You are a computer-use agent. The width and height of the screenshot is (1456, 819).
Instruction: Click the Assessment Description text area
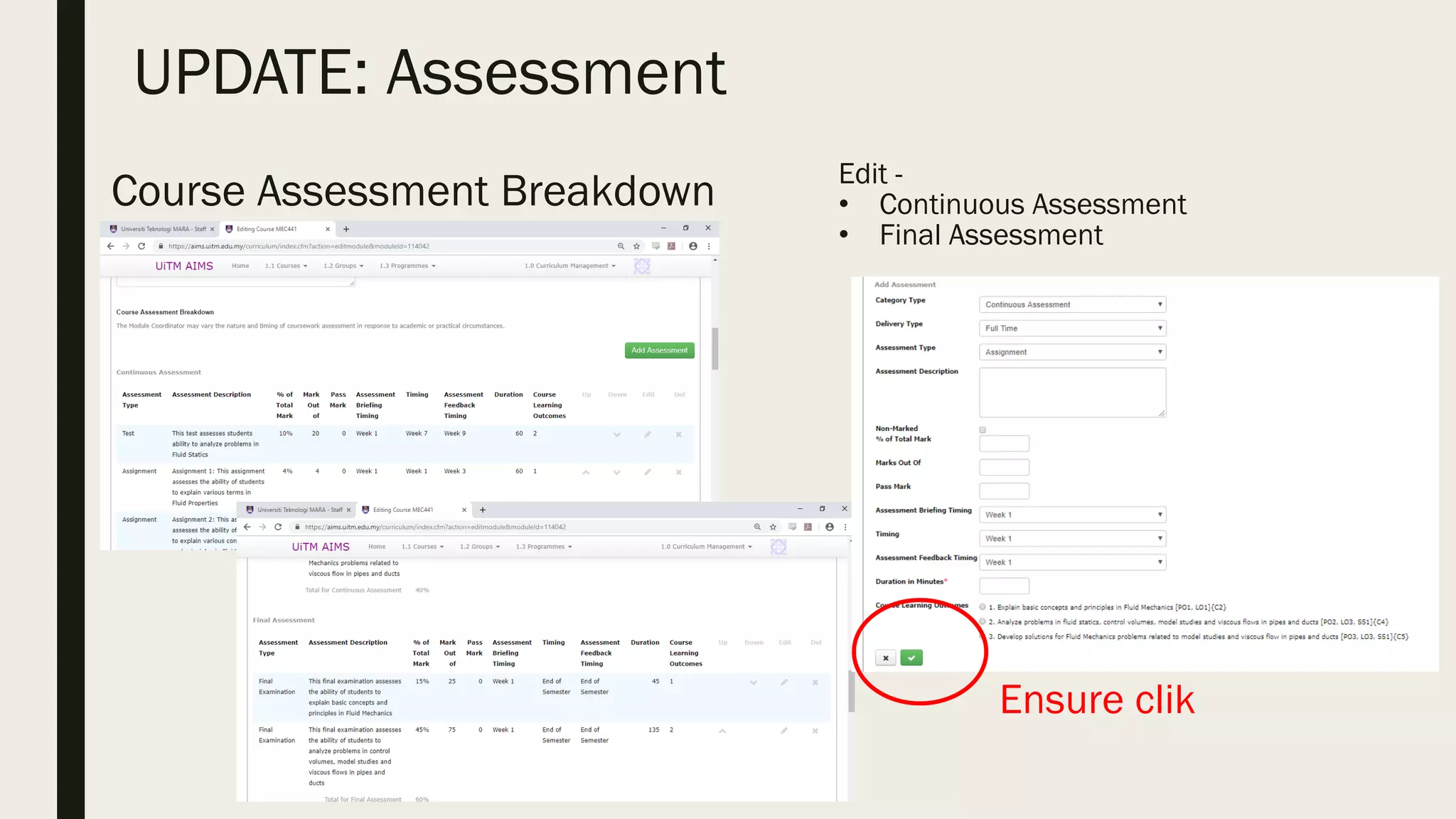(x=1072, y=392)
